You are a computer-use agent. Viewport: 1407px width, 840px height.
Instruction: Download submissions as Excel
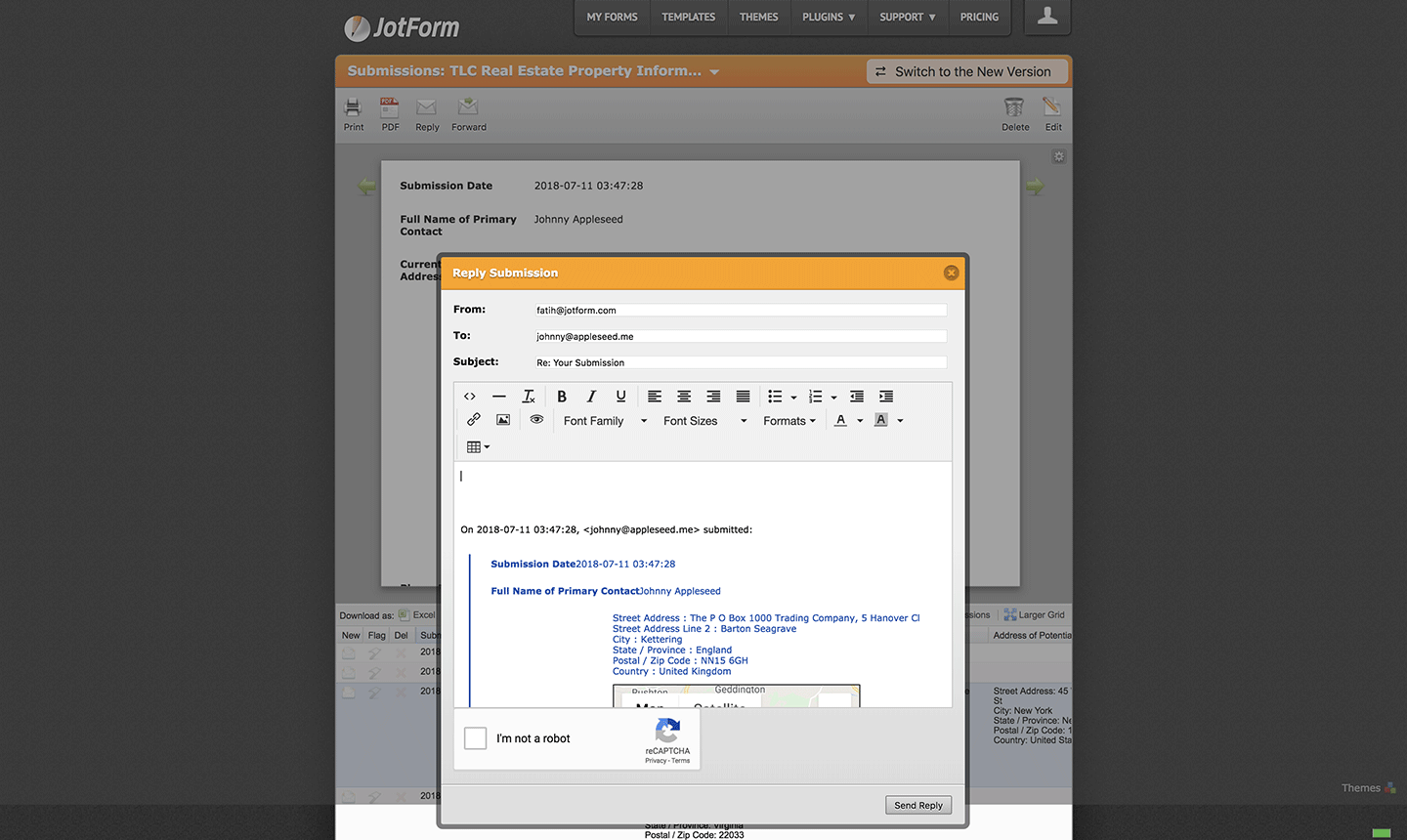417,615
